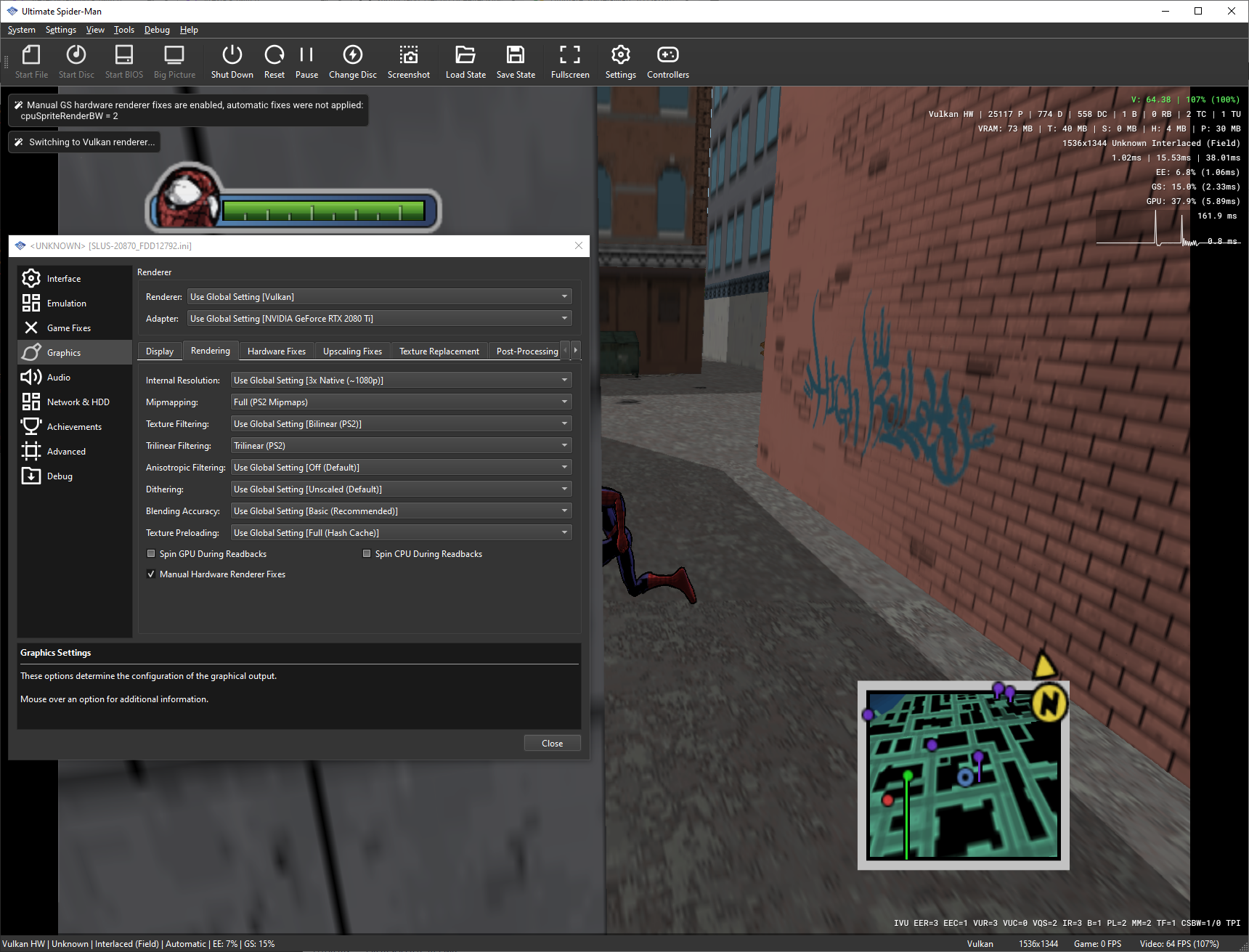The height and width of the screenshot is (952, 1249).
Task: Open the Save State panel
Action: [516, 62]
